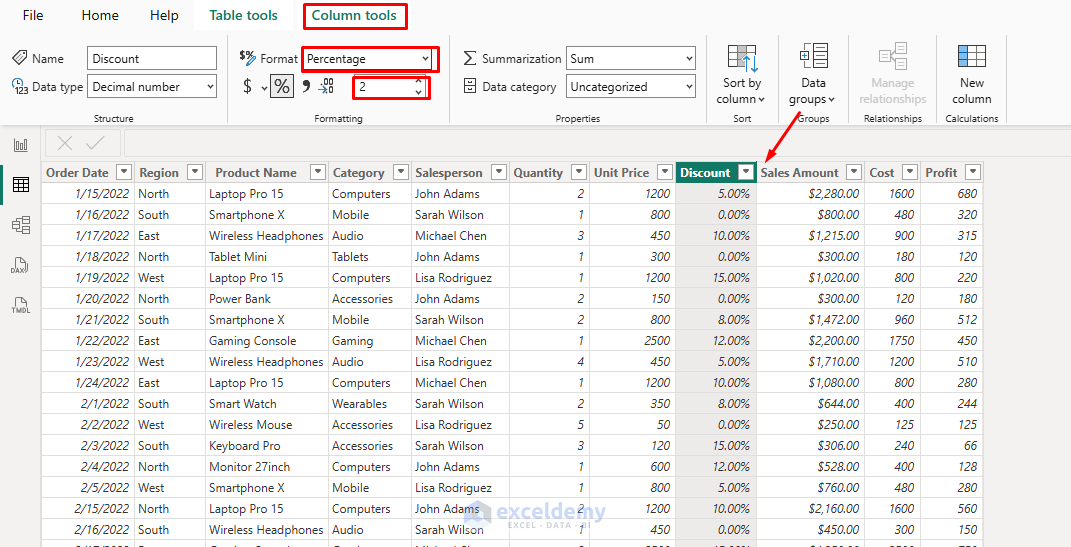
Task: Open the Data type dropdown
Action: (x=152, y=87)
